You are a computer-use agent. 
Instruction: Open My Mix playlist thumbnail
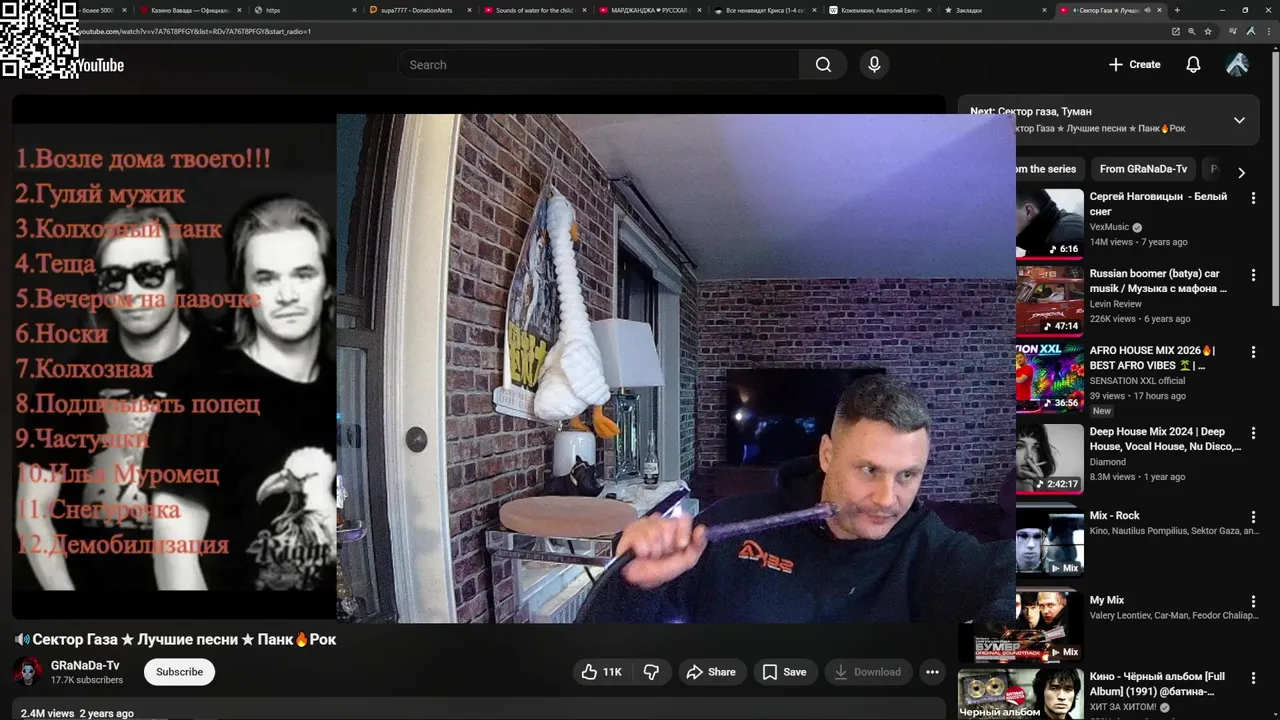(x=1022, y=626)
